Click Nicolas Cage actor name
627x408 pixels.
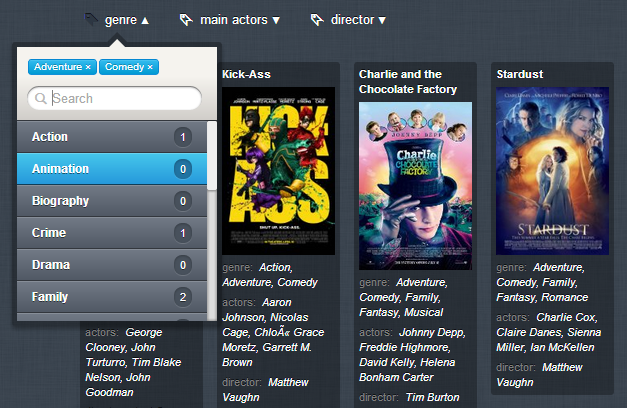point(265,325)
